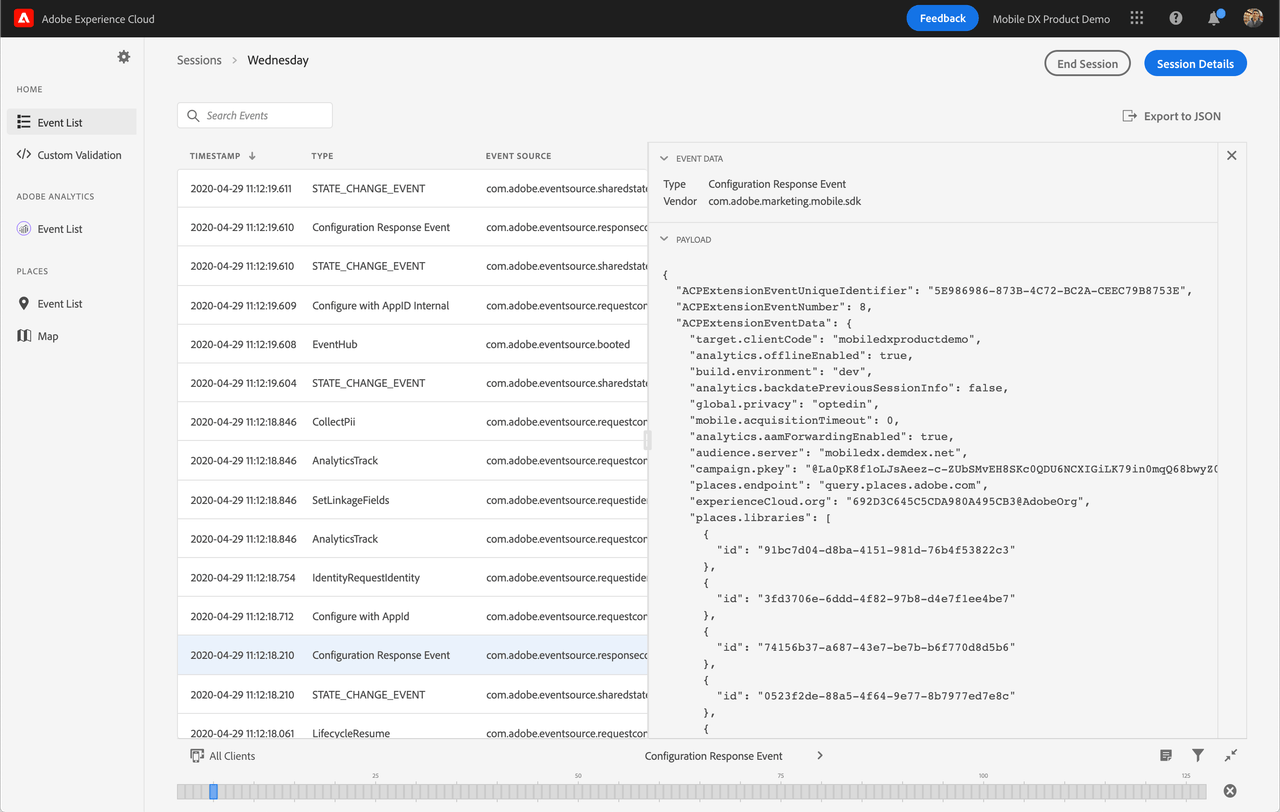Select the LifecycleResume event row
This screenshot has width=1280, height=812.
click(413, 727)
